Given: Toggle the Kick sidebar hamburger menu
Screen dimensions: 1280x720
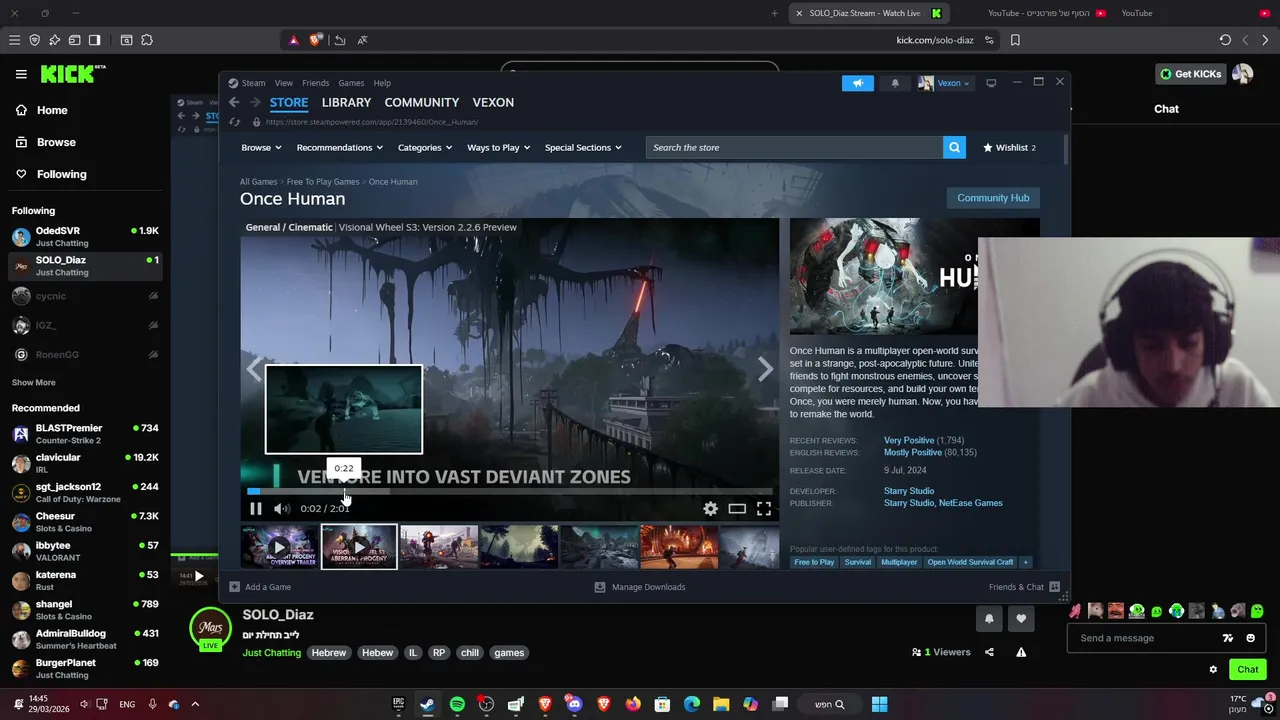Looking at the screenshot, I should point(21,74).
